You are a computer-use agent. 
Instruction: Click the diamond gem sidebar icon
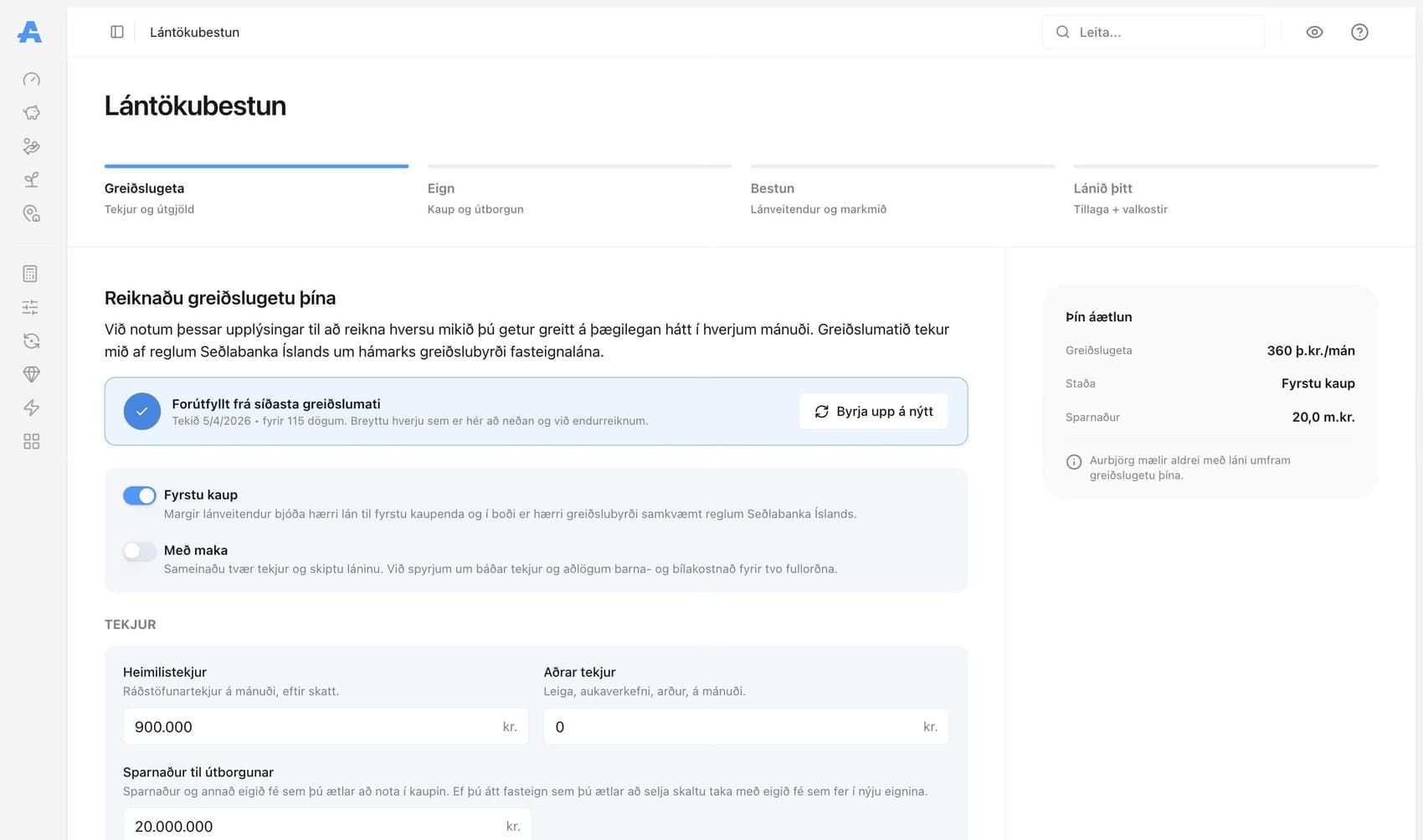[x=31, y=374]
